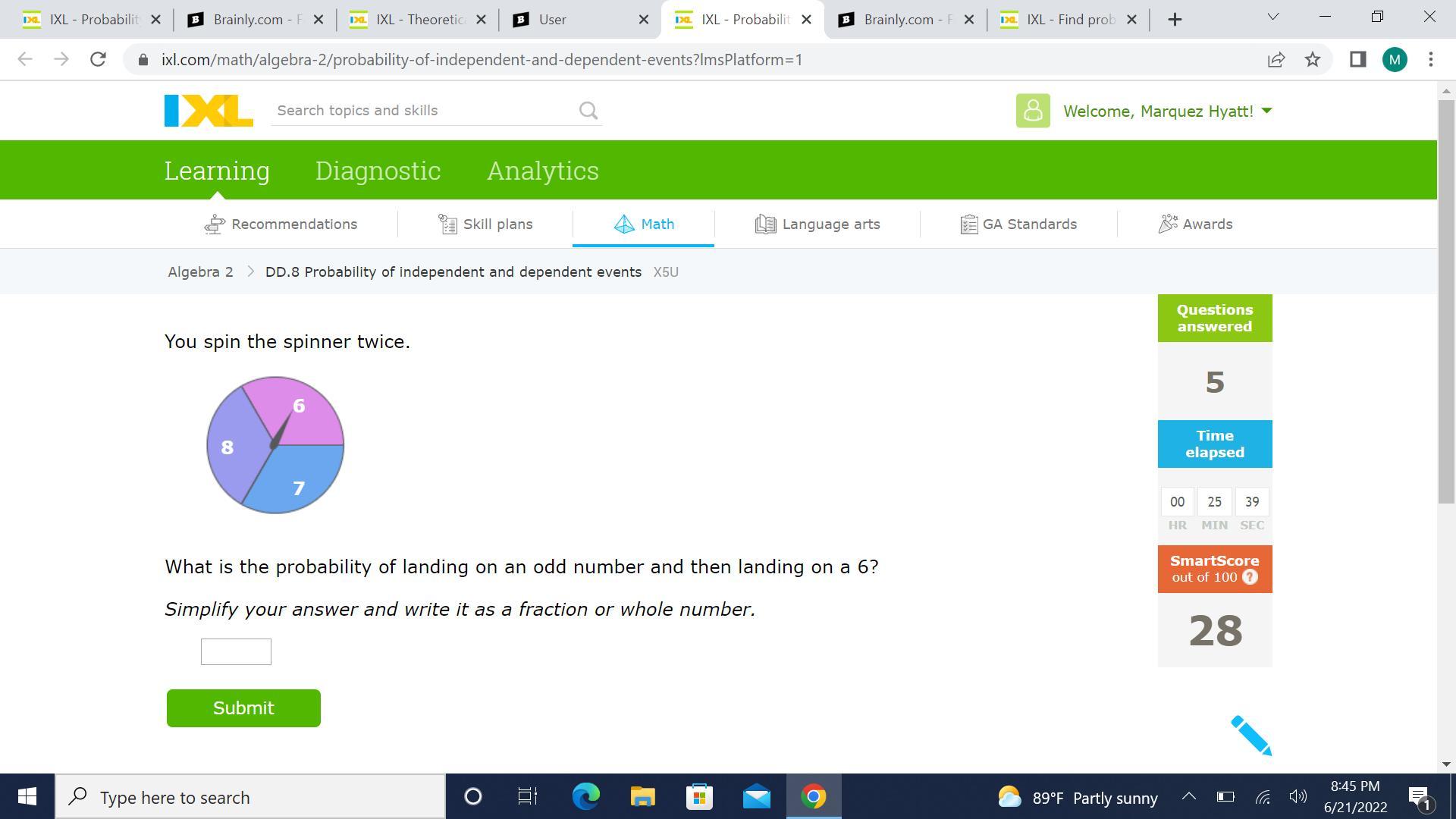Submit the answer

[243, 708]
